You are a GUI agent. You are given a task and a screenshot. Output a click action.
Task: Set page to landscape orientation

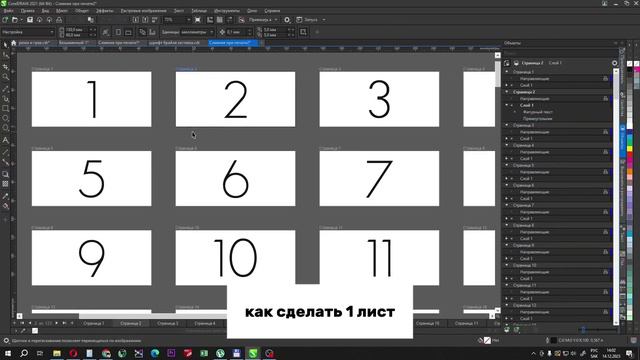tap(128, 32)
